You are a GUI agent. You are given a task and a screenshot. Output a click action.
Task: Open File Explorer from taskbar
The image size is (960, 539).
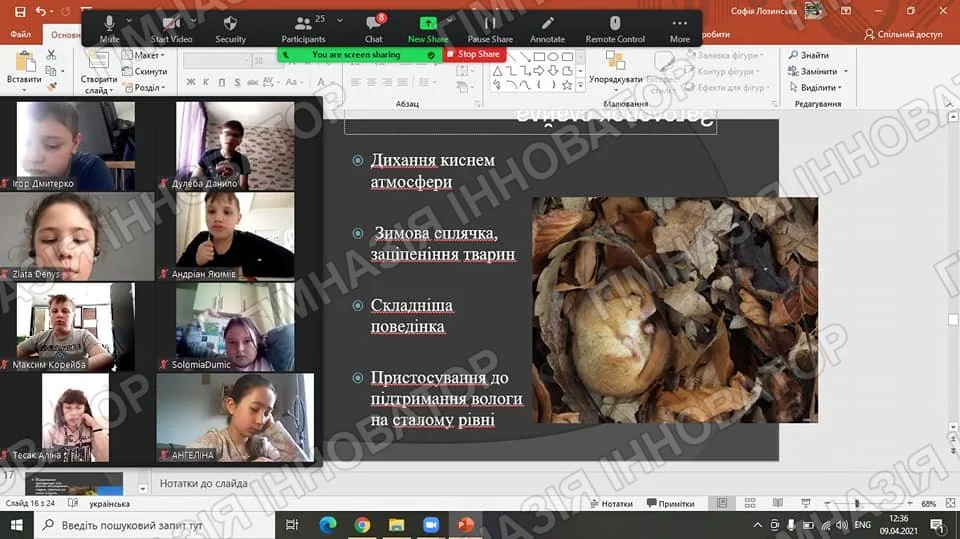[396, 525]
